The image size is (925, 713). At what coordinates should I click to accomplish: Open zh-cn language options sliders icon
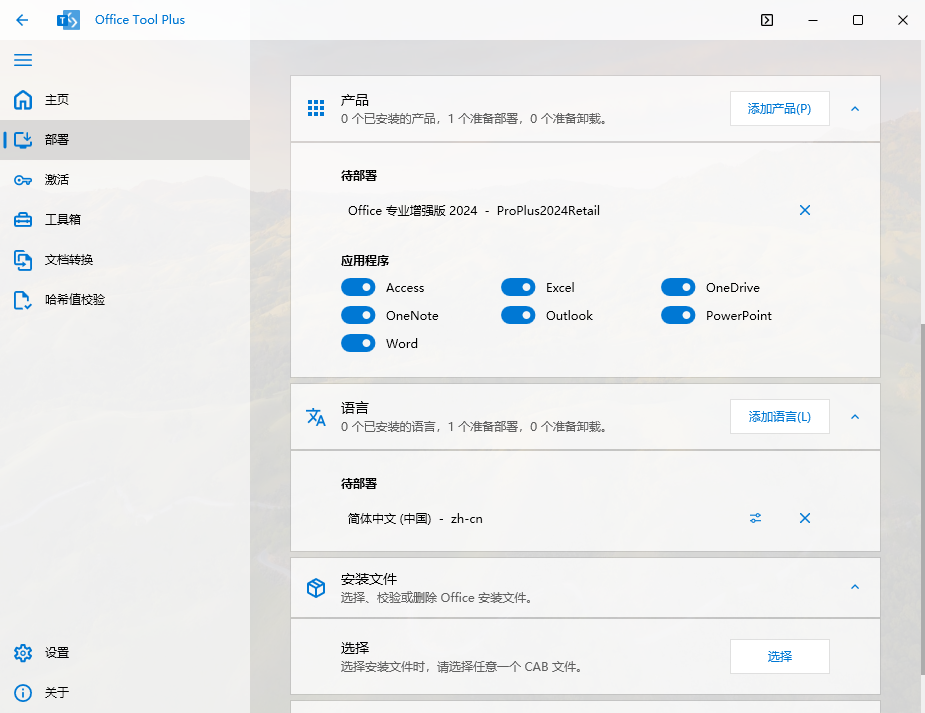pos(755,518)
